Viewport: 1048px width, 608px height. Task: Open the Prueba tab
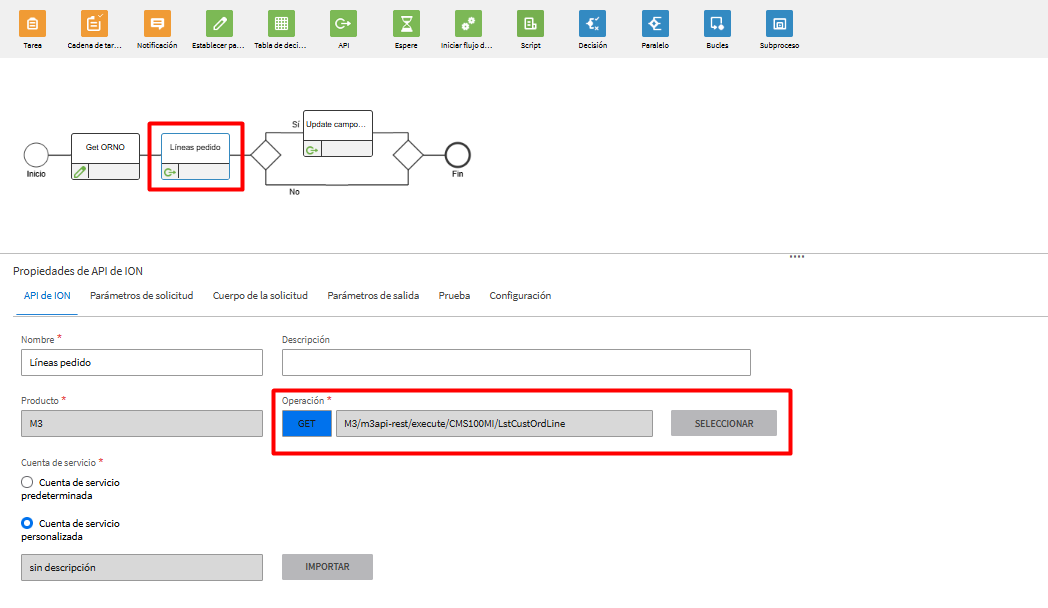[454, 295]
